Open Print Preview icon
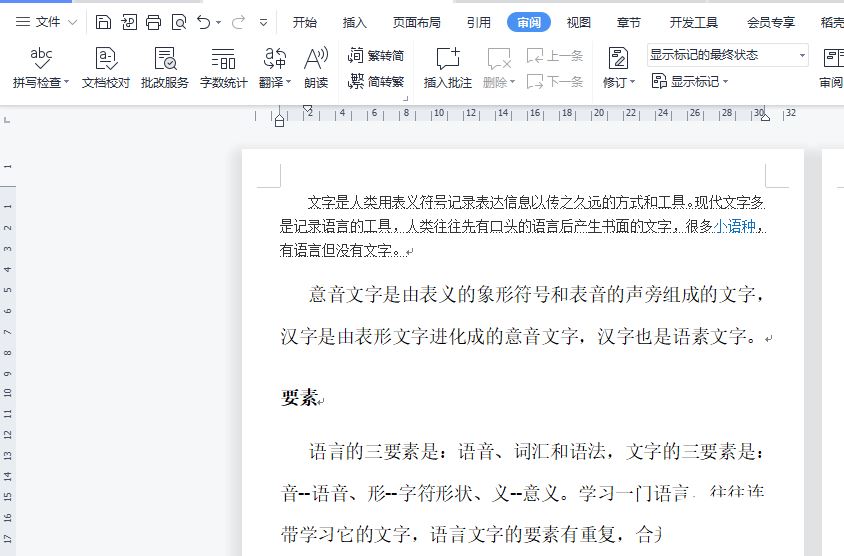 coord(179,22)
